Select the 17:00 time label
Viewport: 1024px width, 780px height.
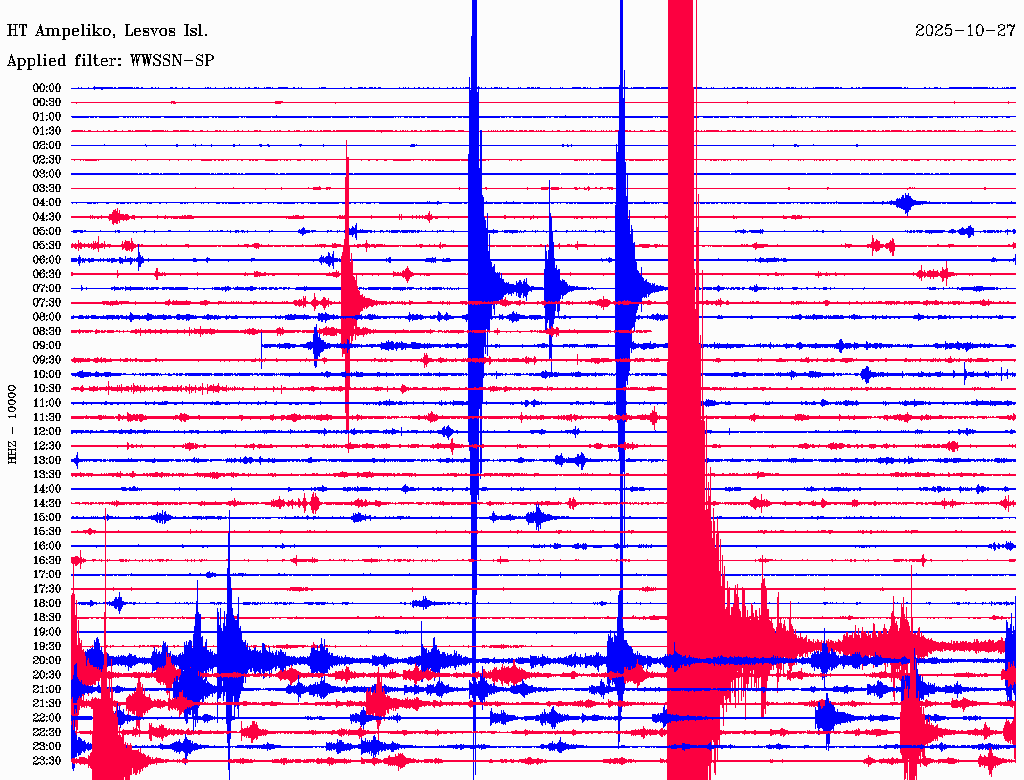pos(47,575)
